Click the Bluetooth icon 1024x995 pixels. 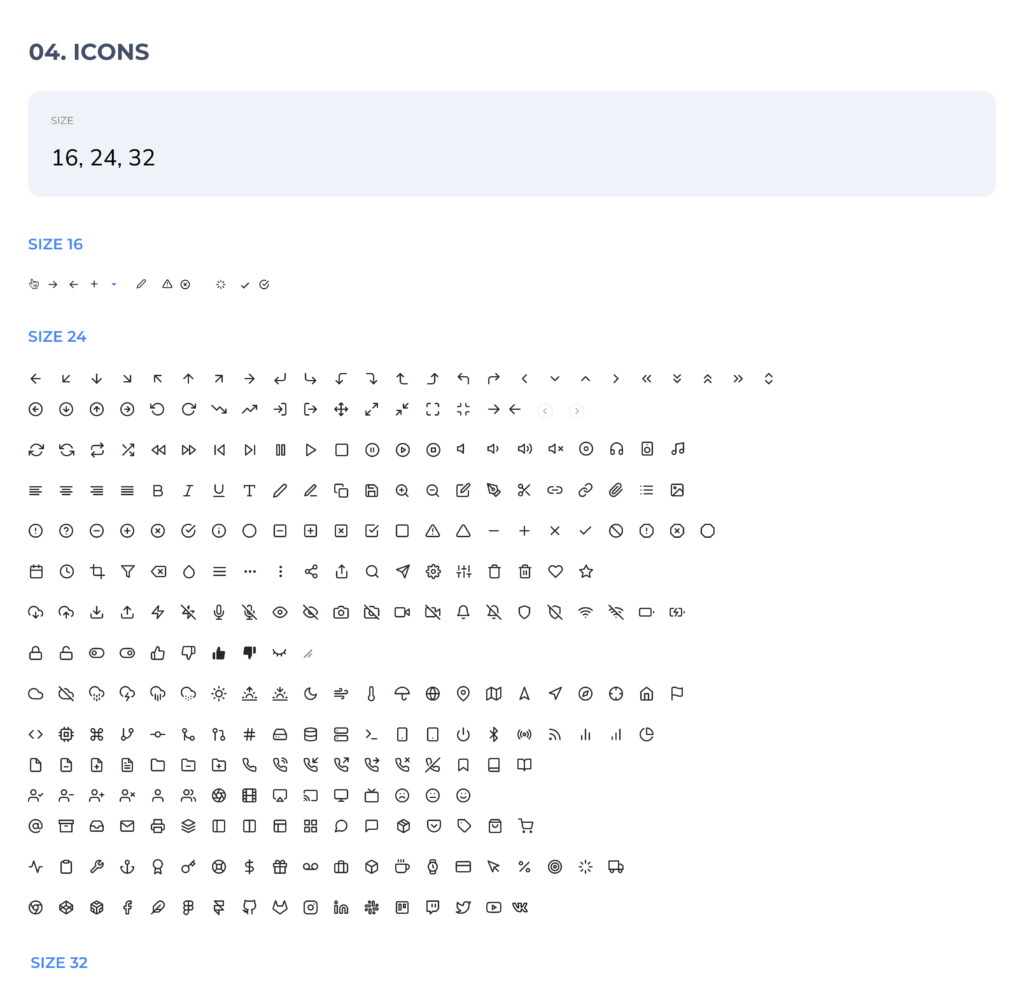[493, 735]
